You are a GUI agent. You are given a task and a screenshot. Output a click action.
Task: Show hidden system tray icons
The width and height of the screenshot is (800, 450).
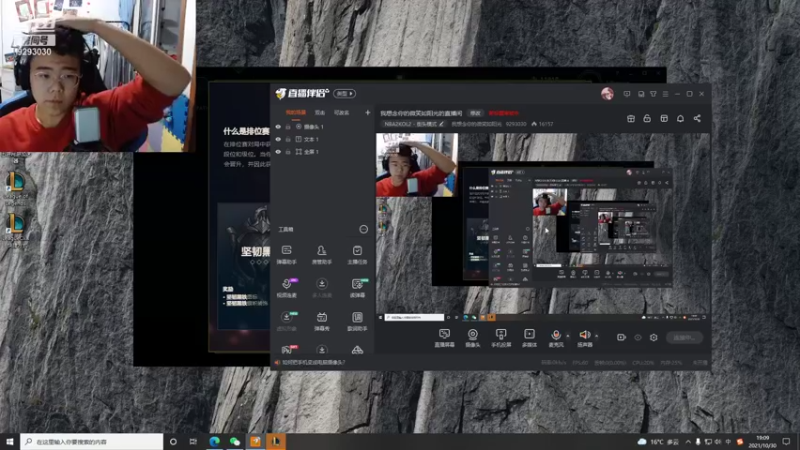click(688, 441)
